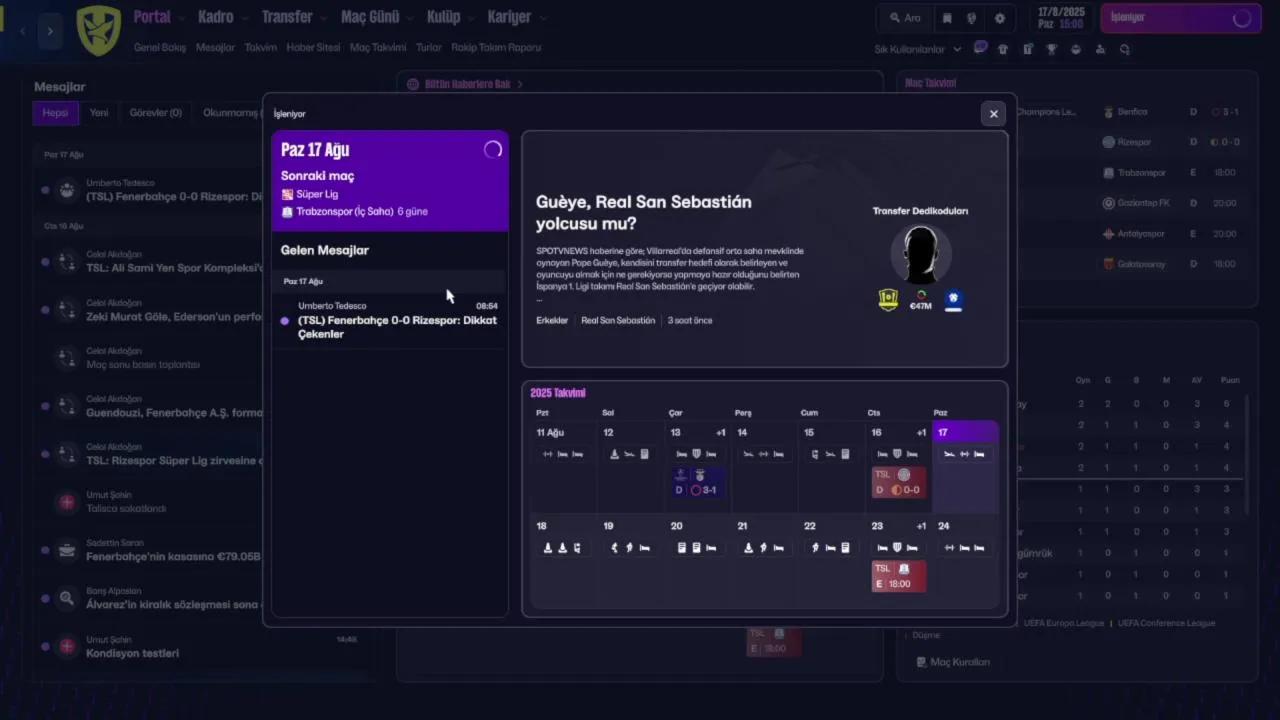This screenshot has height=720, width=1280.
Task: Open the Mesajlar sub-tab
Action: pos(215,47)
